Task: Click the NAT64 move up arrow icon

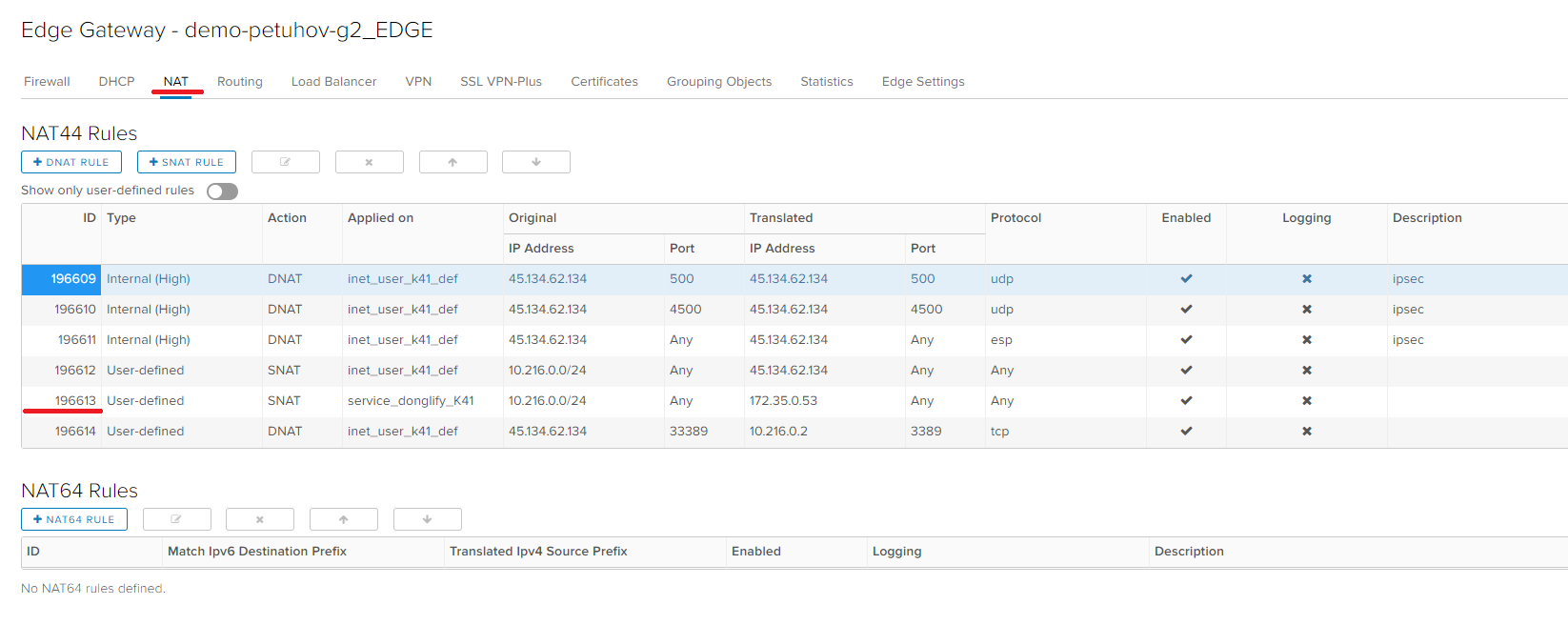Action: coord(343,519)
